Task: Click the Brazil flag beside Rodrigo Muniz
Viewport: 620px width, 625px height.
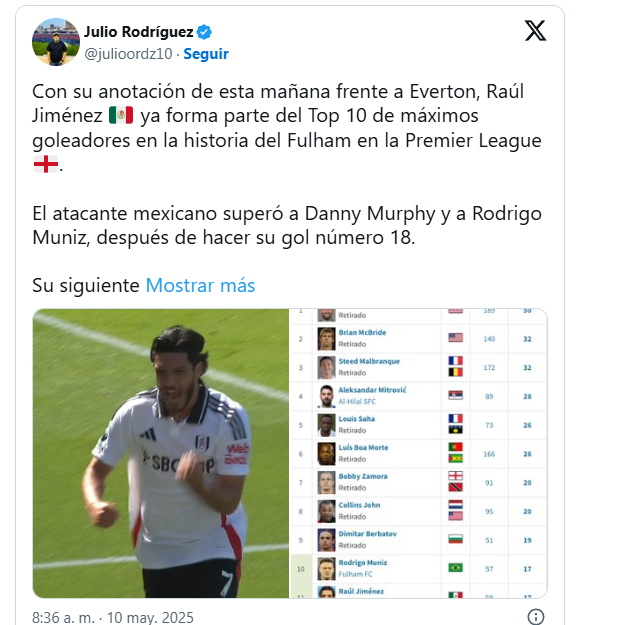Action: tap(455, 567)
